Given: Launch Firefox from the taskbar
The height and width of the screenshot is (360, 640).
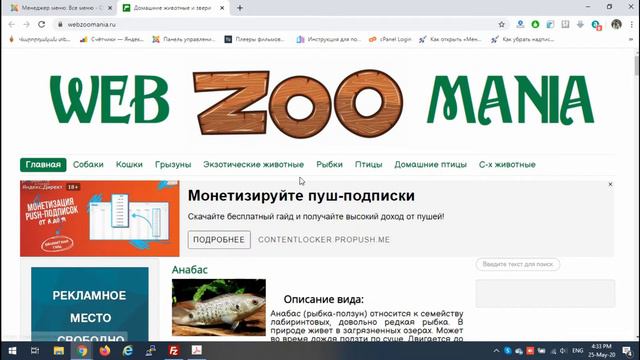Looking at the screenshot, I should point(105,351).
